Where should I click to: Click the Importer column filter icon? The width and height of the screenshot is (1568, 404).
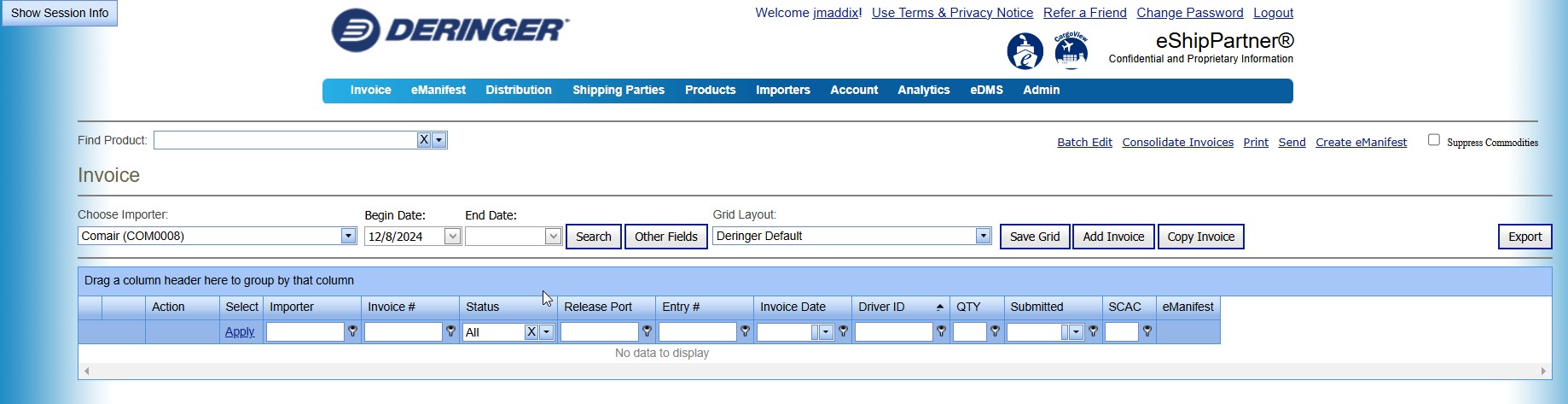click(x=352, y=331)
